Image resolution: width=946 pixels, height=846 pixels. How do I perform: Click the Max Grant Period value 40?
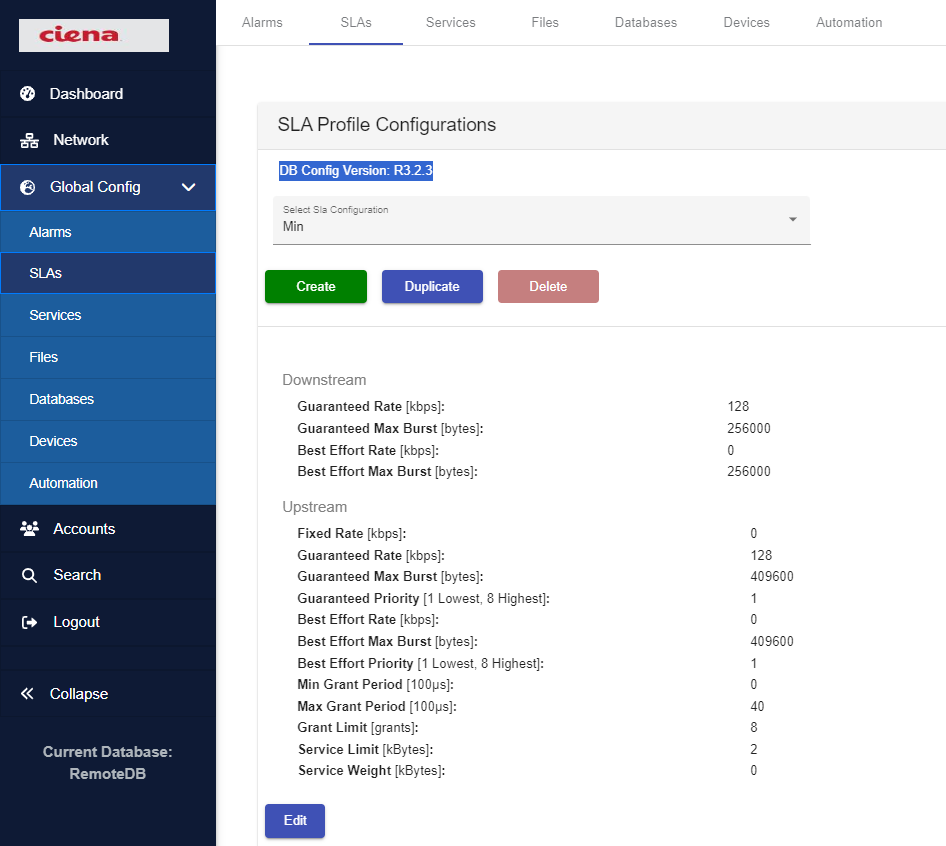click(x=757, y=707)
